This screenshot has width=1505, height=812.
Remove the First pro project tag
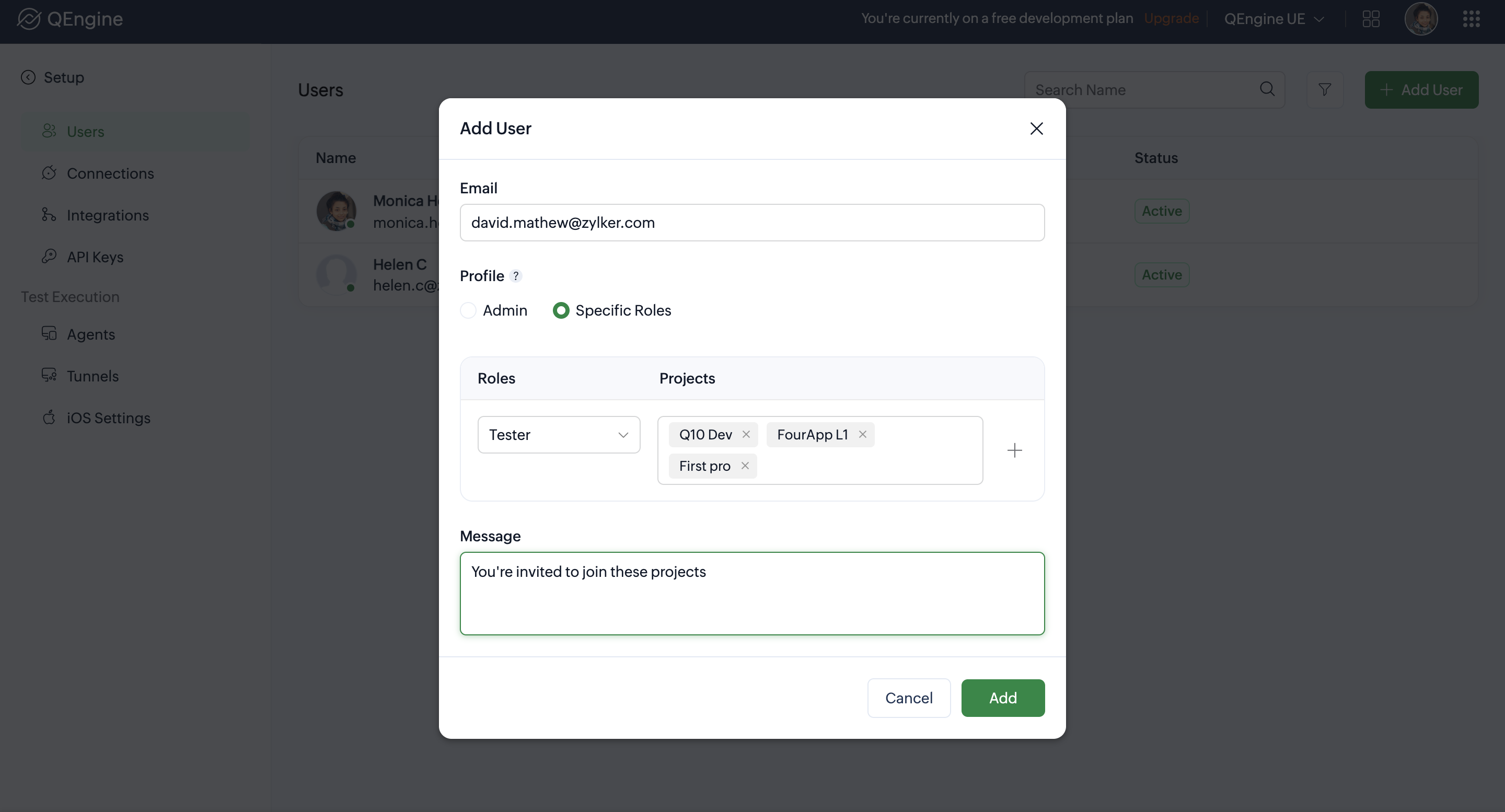pyautogui.click(x=745, y=466)
